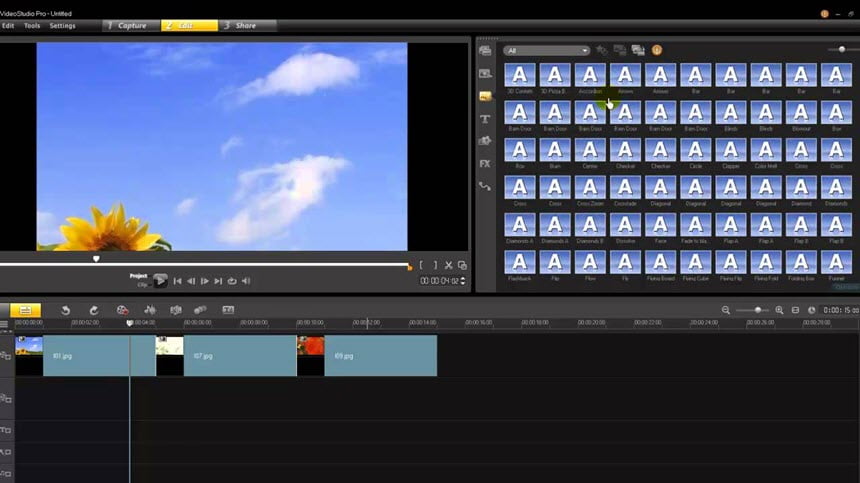
Task: Play the project preview
Action: coord(160,281)
